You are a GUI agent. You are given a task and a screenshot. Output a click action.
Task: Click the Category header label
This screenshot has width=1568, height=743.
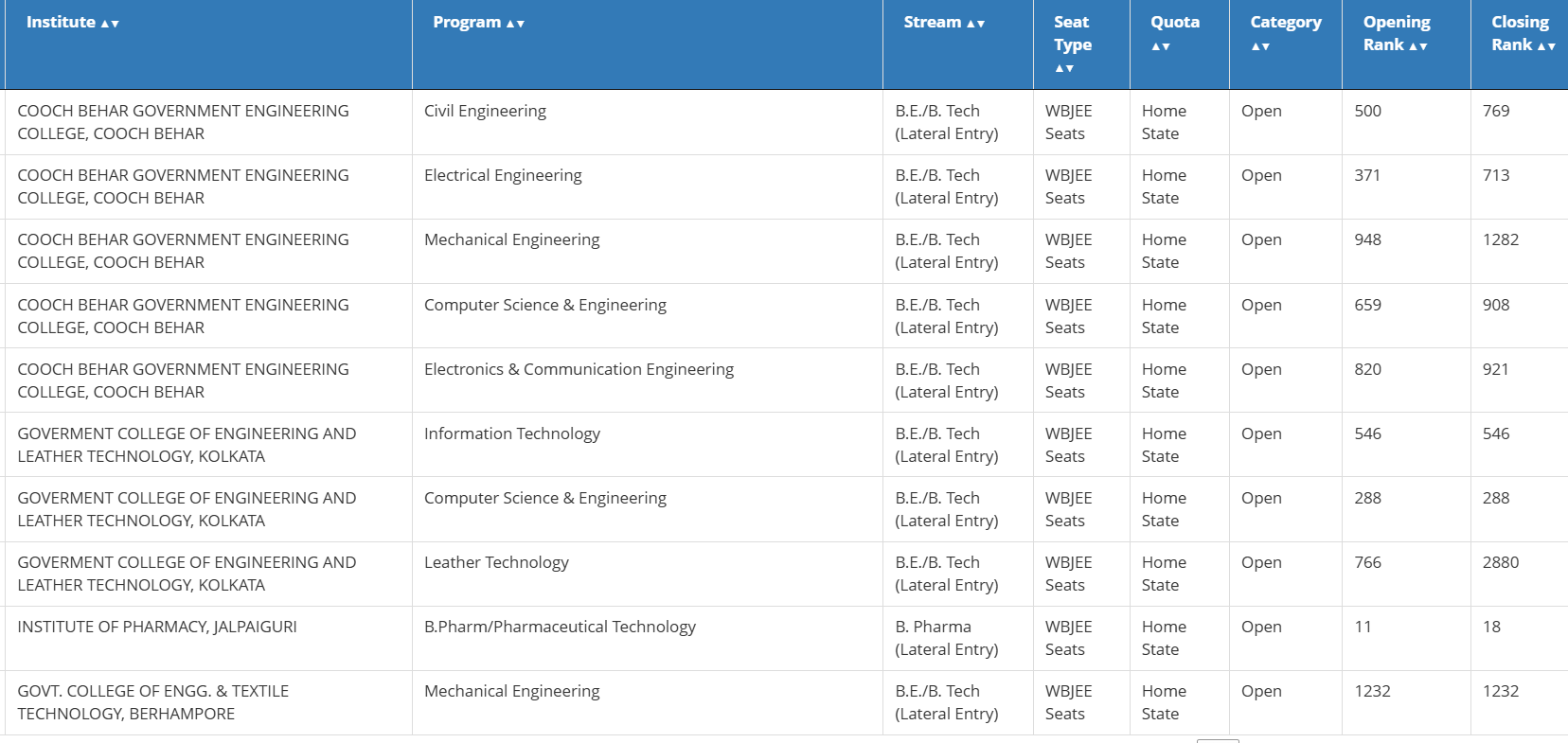click(1286, 22)
